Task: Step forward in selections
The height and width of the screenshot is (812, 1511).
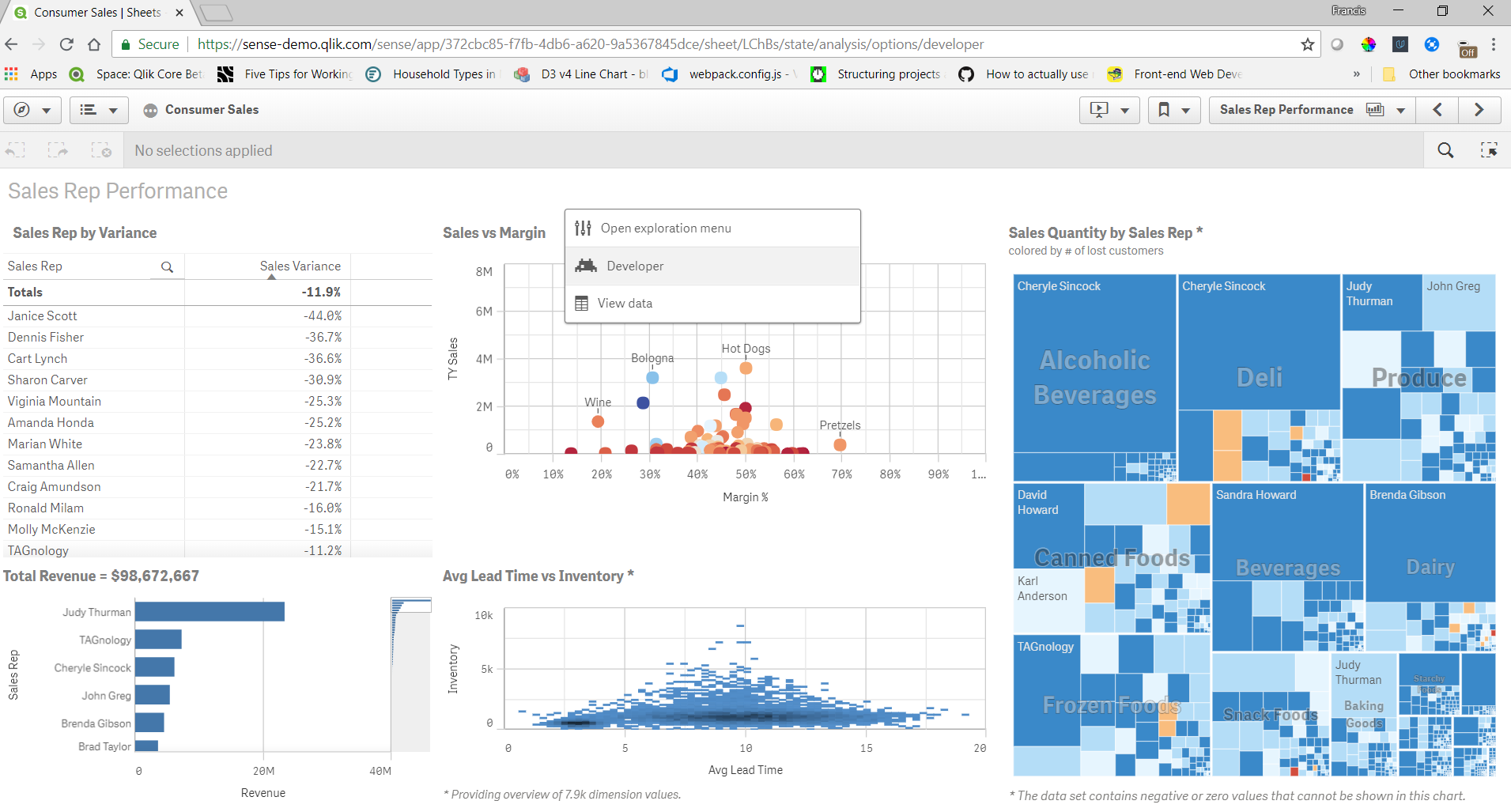Action: pos(59,150)
